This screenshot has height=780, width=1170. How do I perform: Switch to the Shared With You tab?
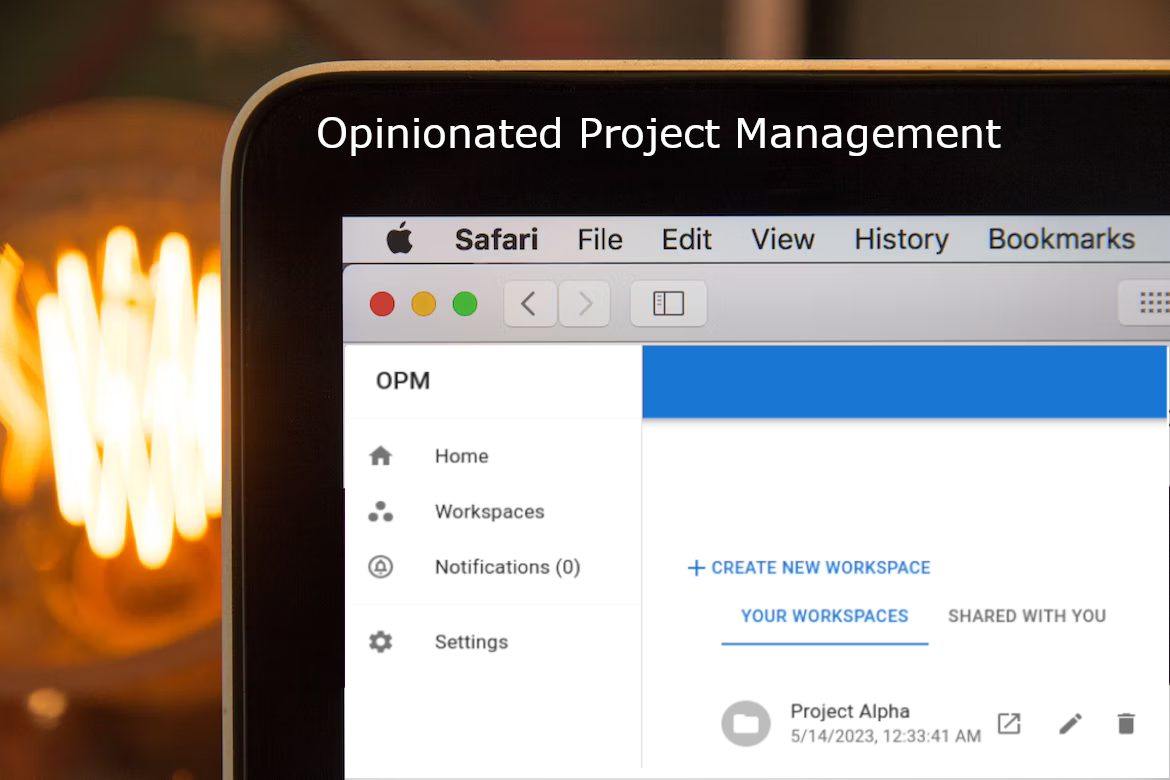(1027, 616)
